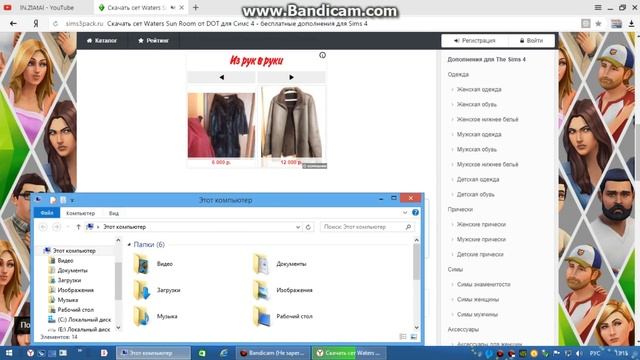Click the Регистрация button
This screenshot has height=360, width=640.
coord(475,41)
